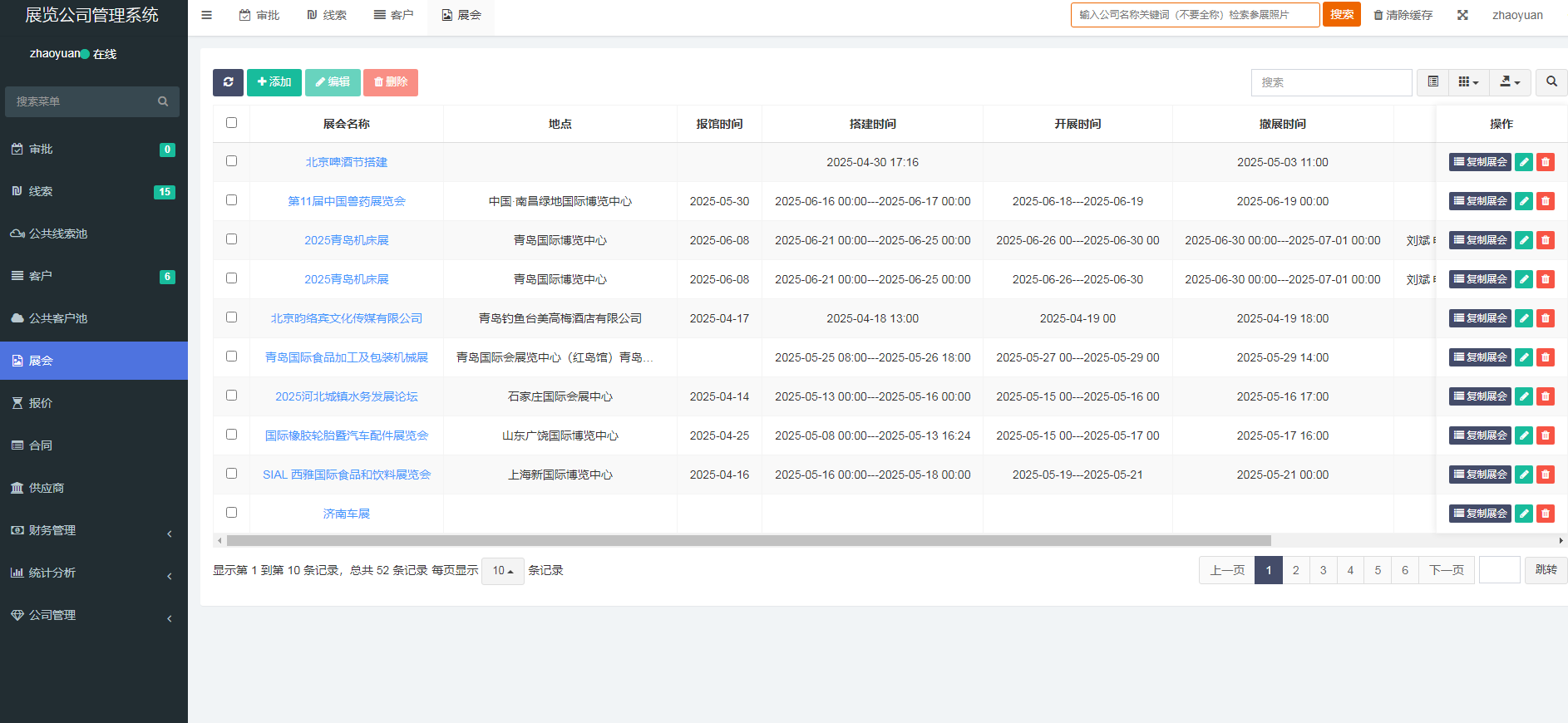Open 公共线索池 in the sidebar menu
The image size is (1568, 723).
click(58, 234)
